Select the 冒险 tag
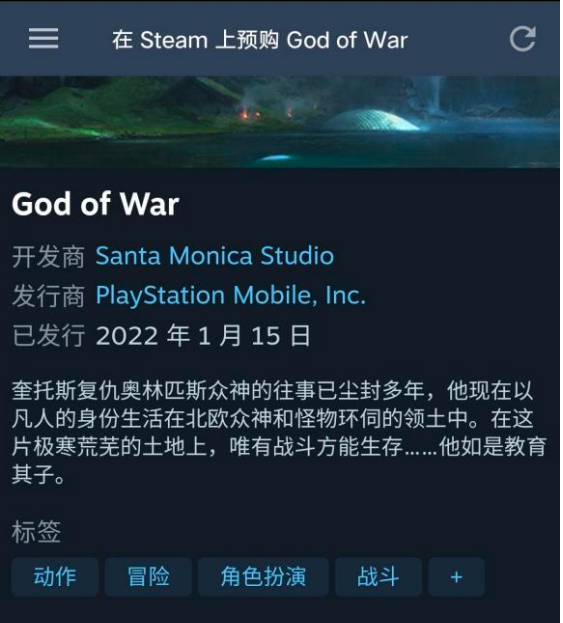 148,577
